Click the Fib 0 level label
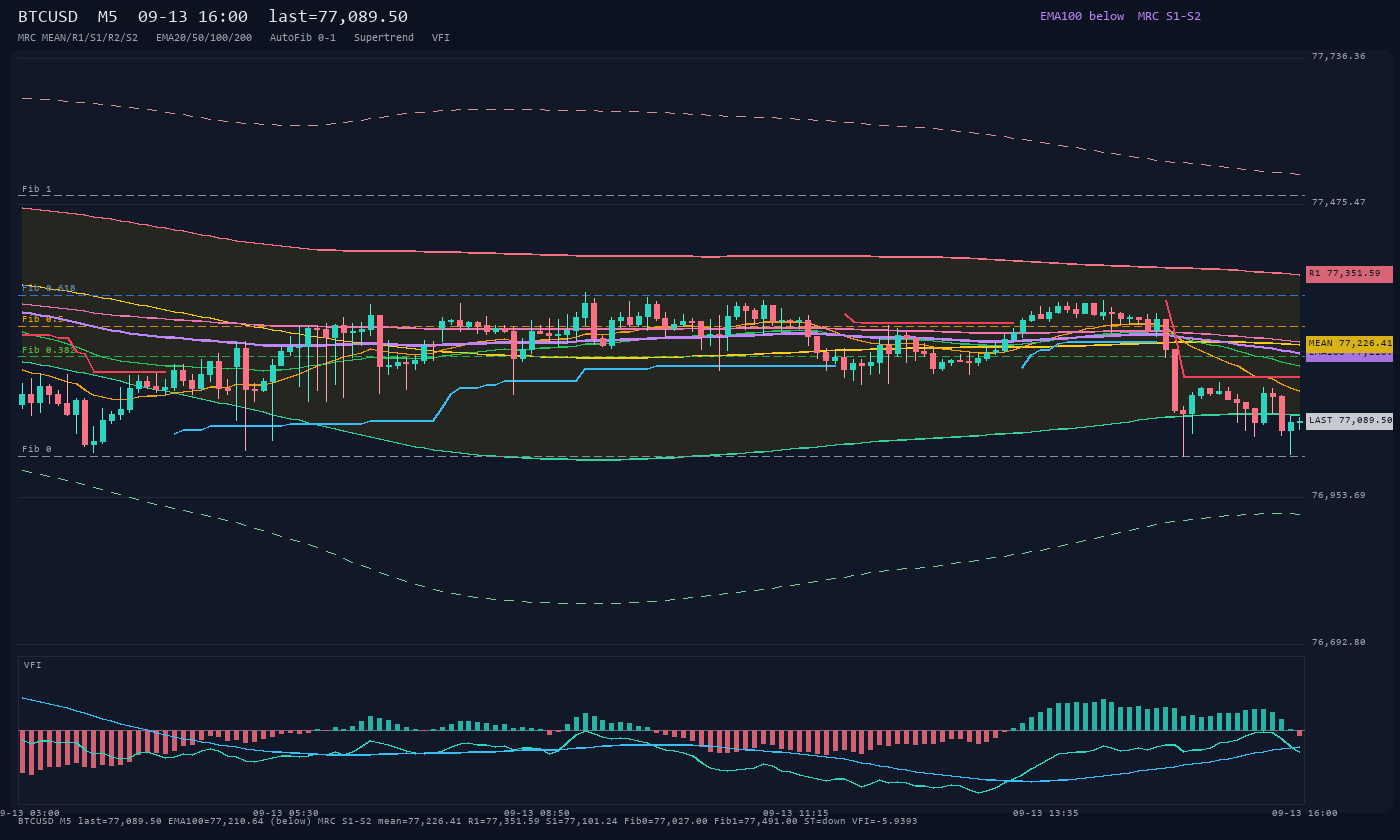1400x840 pixels. pos(37,449)
